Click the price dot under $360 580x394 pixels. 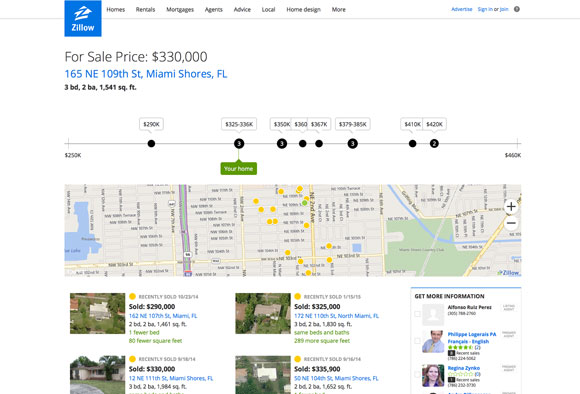tap(303, 144)
